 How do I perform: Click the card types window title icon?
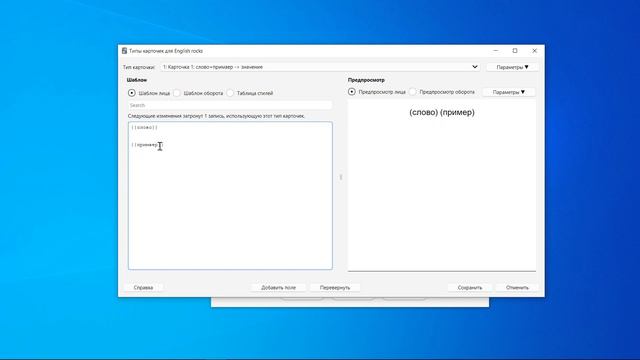point(124,51)
